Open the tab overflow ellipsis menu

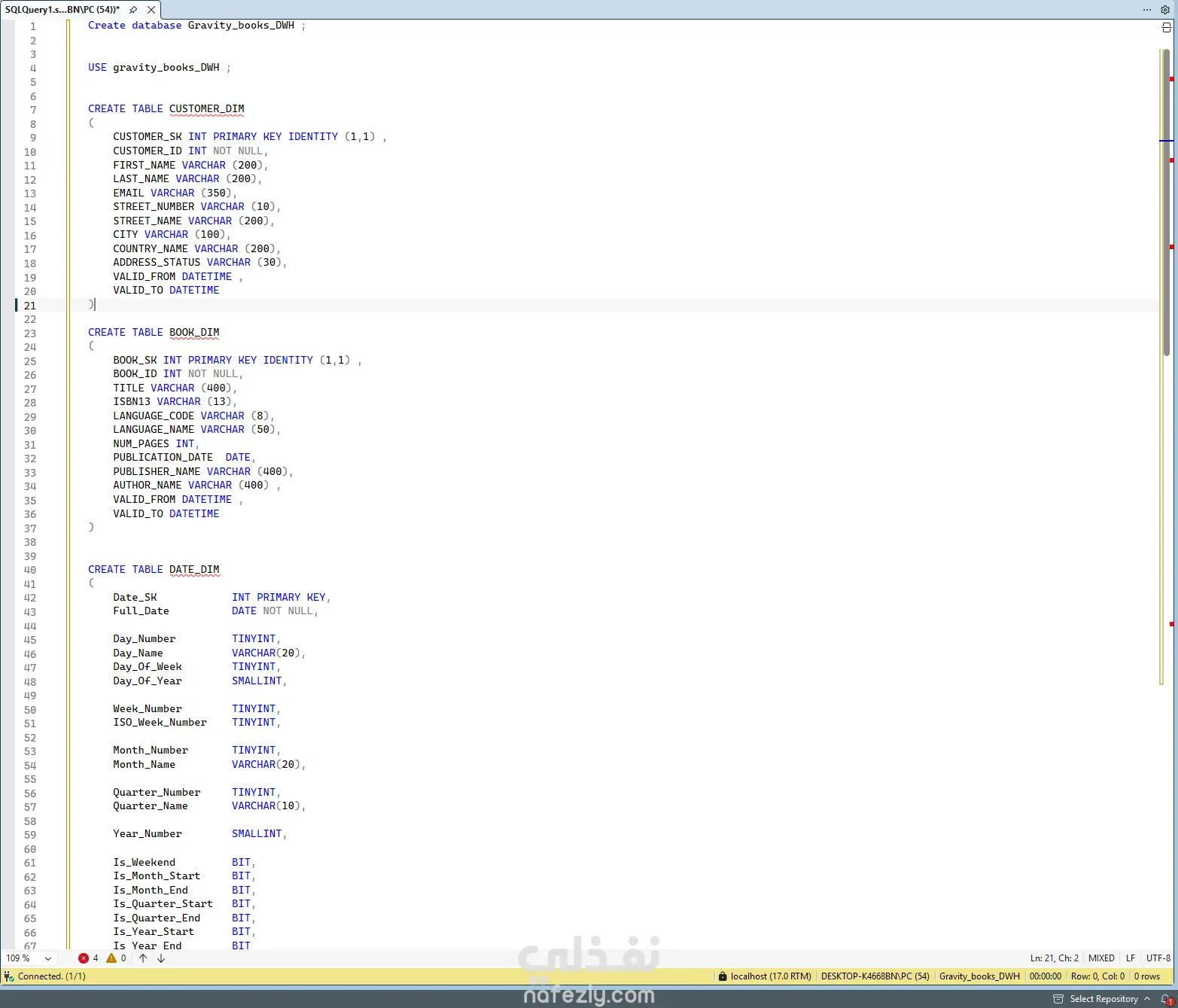pyautogui.click(x=1147, y=10)
